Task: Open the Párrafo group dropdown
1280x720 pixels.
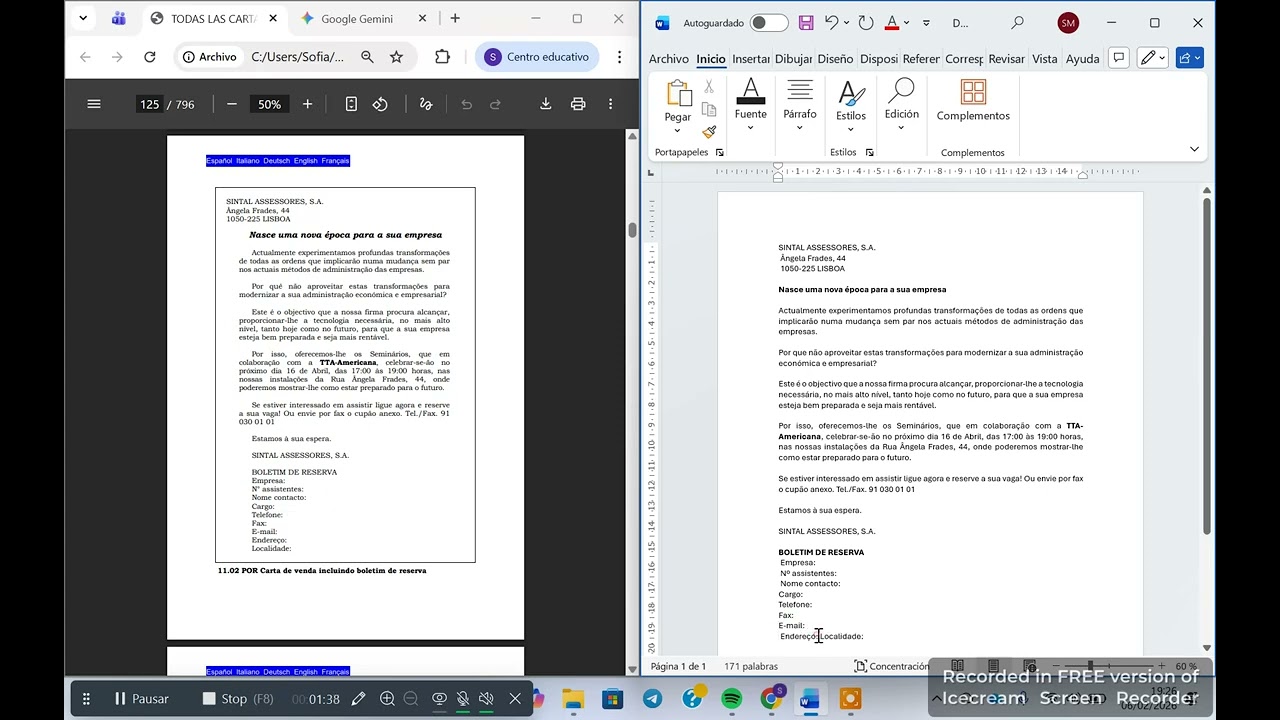Action: click(800, 104)
